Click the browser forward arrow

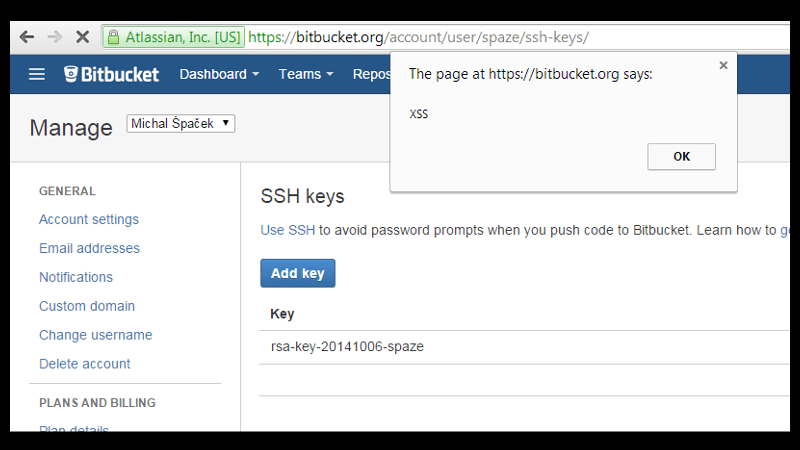tap(54, 37)
